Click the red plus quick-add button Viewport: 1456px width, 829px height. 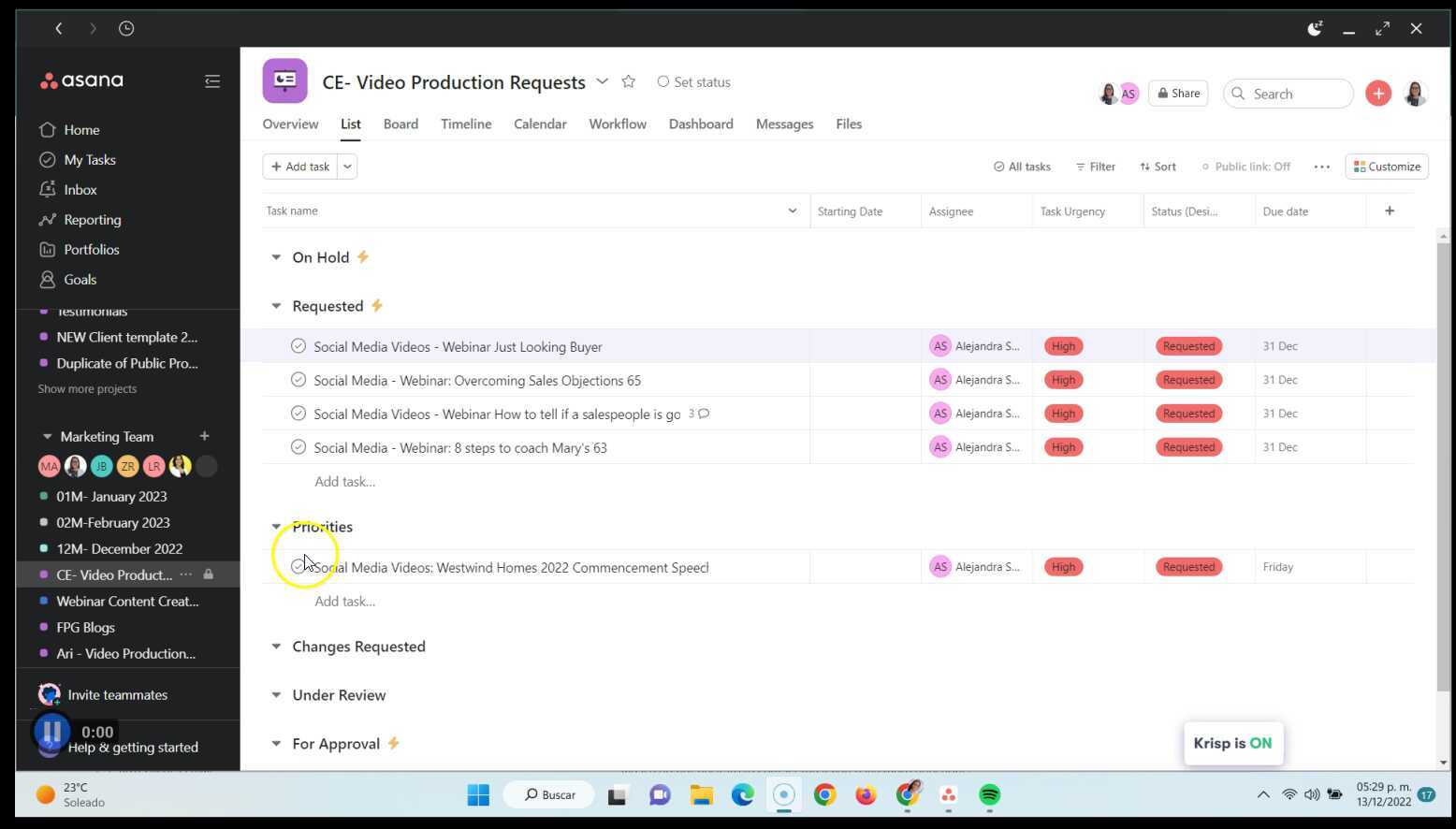pyautogui.click(x=1377, y=94)
